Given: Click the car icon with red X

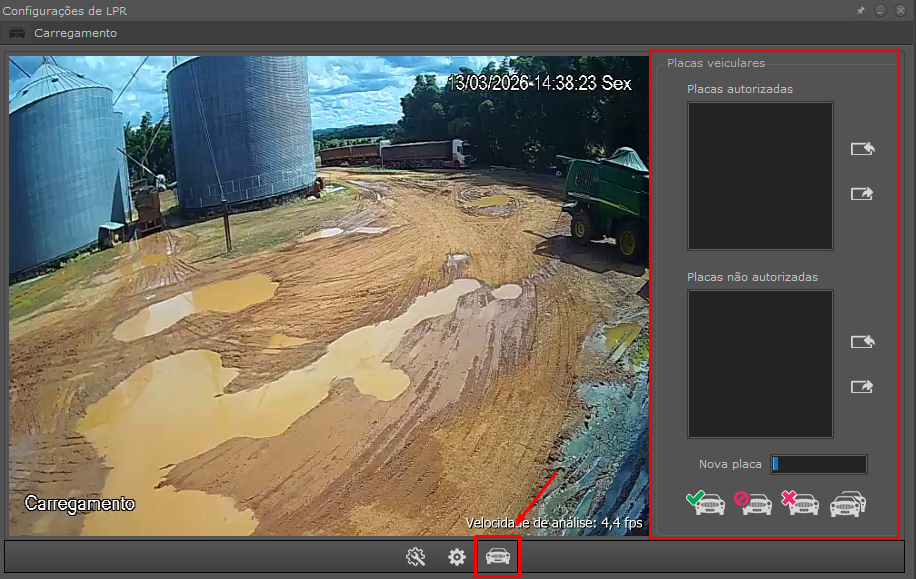Looking at the screenshot, I should coord(800,503).
